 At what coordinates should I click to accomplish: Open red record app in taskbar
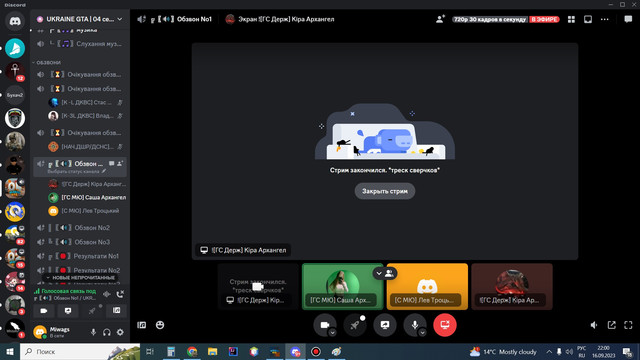[316, 351]
